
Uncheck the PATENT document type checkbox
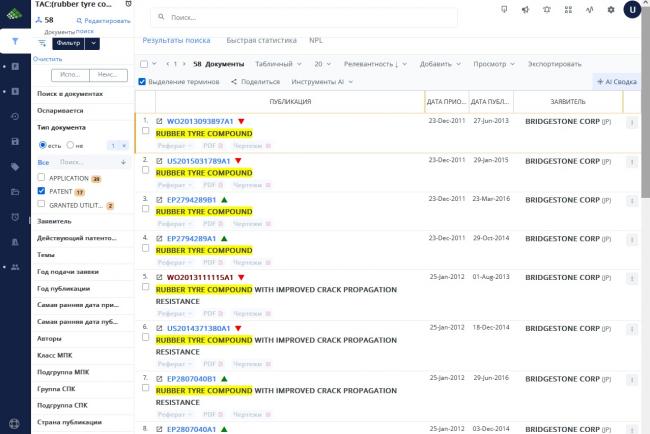(41, 190)
